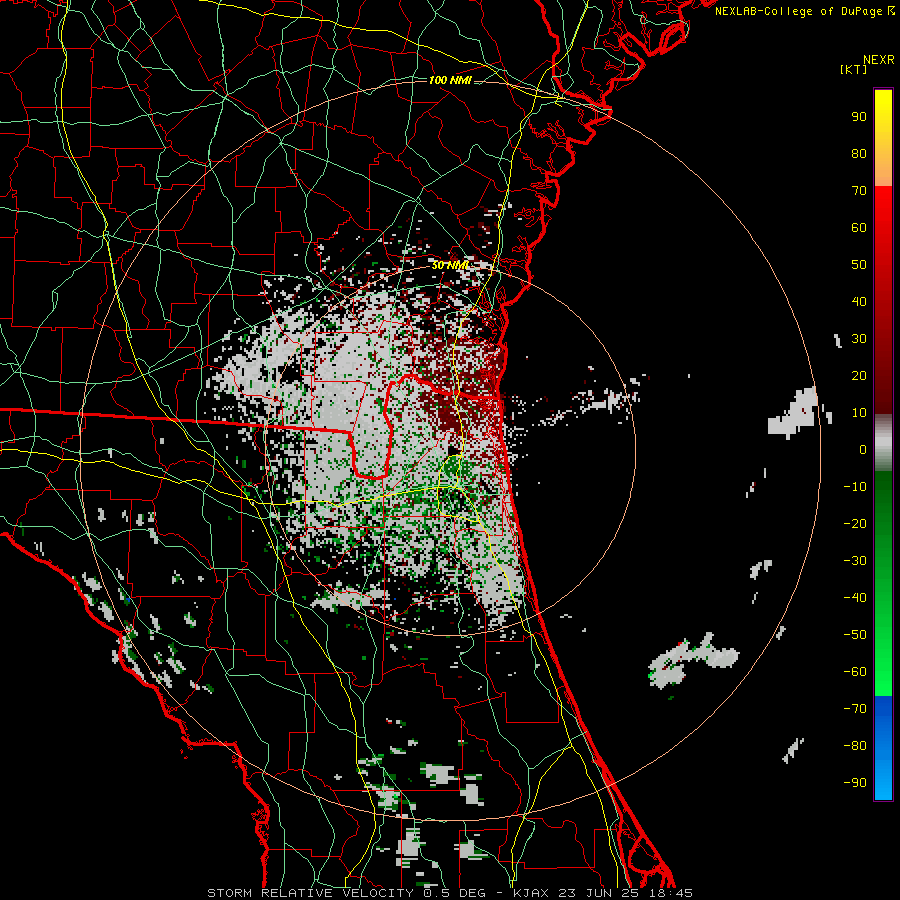Click the -80 knots scale value
The width and height of the screenshot is (900, 900).
(x=855, y=746)
